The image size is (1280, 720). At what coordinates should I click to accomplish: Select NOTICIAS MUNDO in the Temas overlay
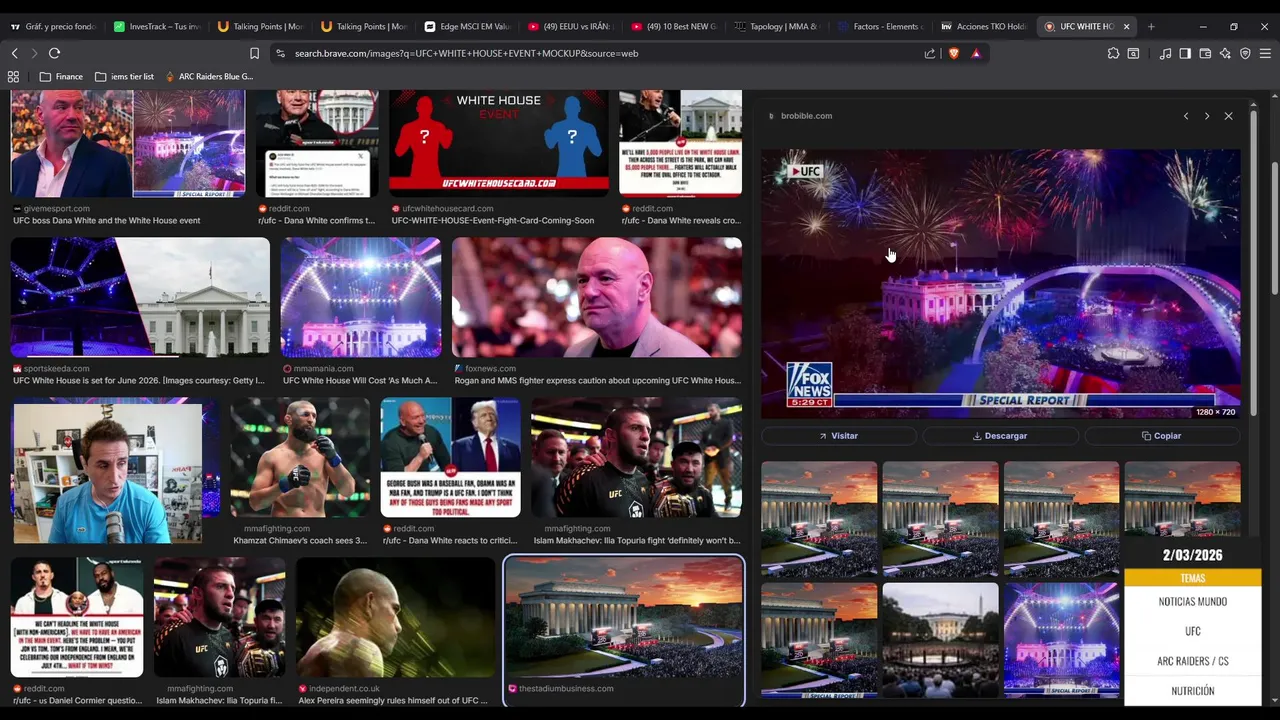click(x=1192, y=602)
